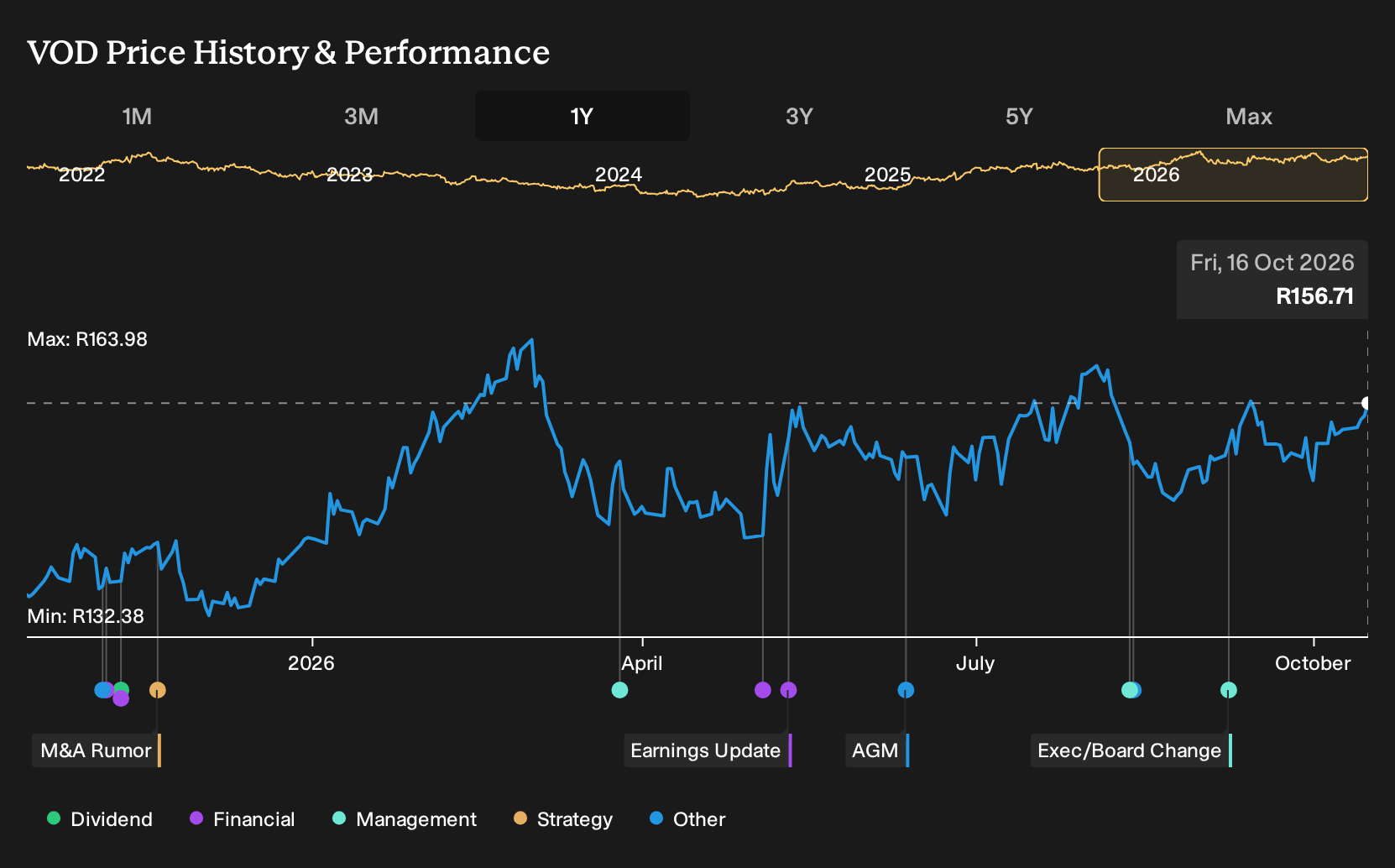The image size is (1395, 868).
Task: Open the Earnings Update event label
Action: point(707,750)
